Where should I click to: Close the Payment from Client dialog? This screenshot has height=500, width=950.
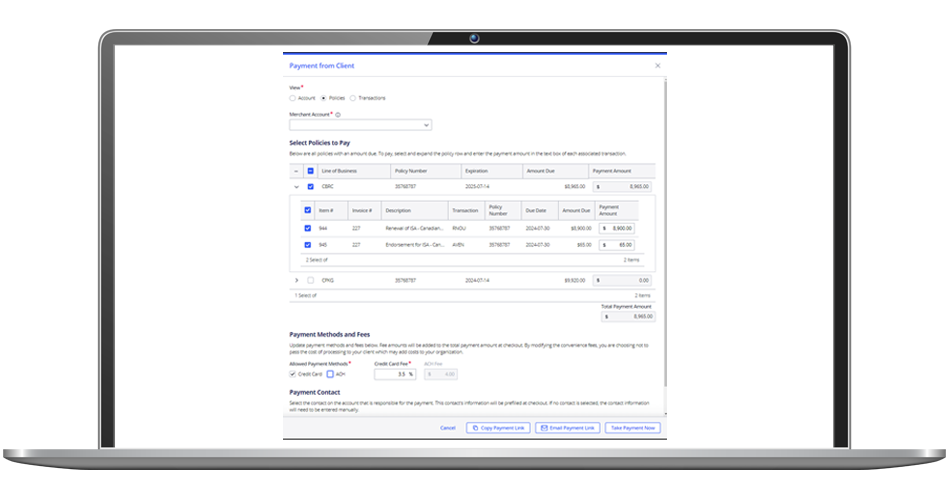tap(657, 65)
